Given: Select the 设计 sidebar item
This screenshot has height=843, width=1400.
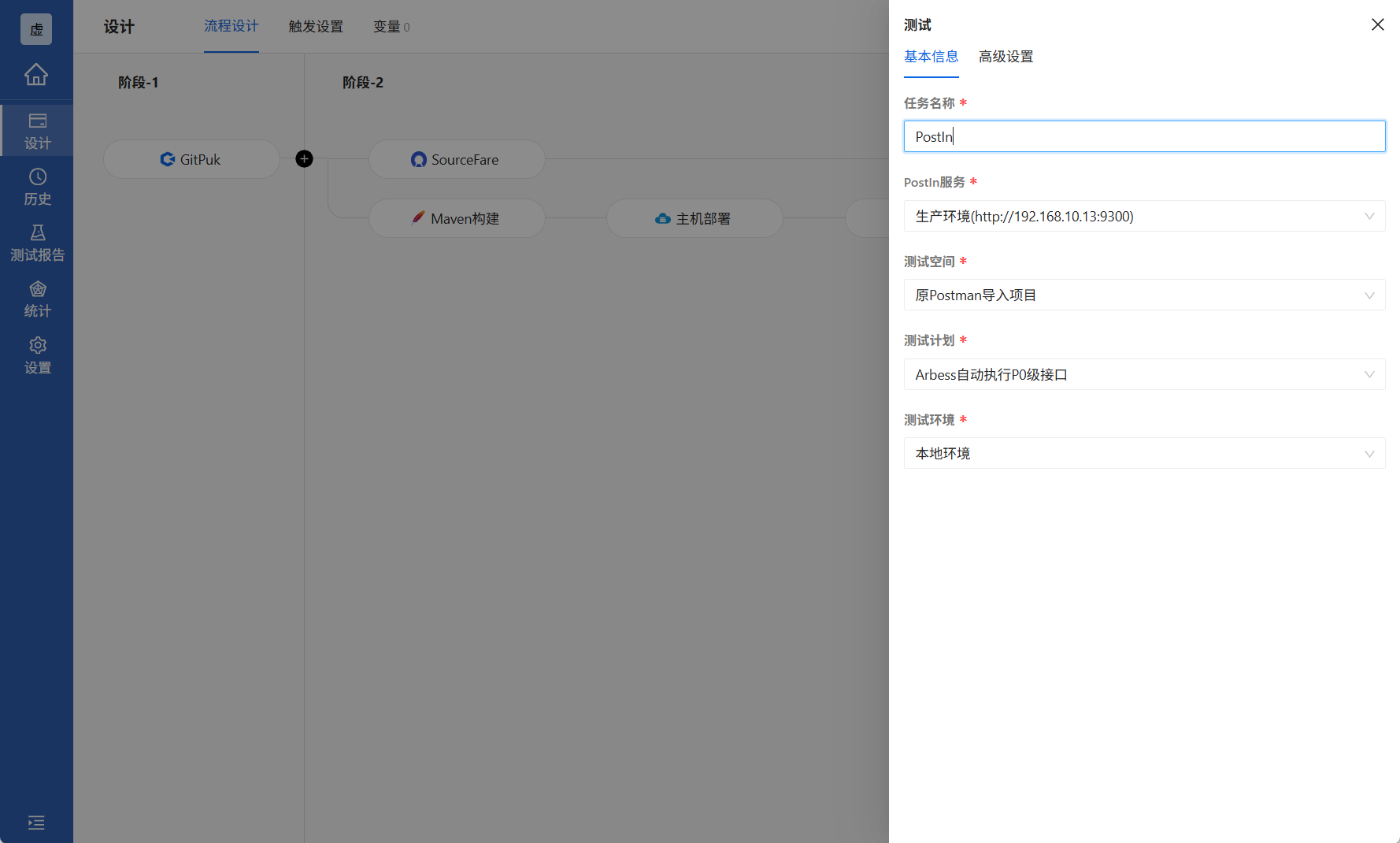Looking at the screenshot, I should pos(37,131).
